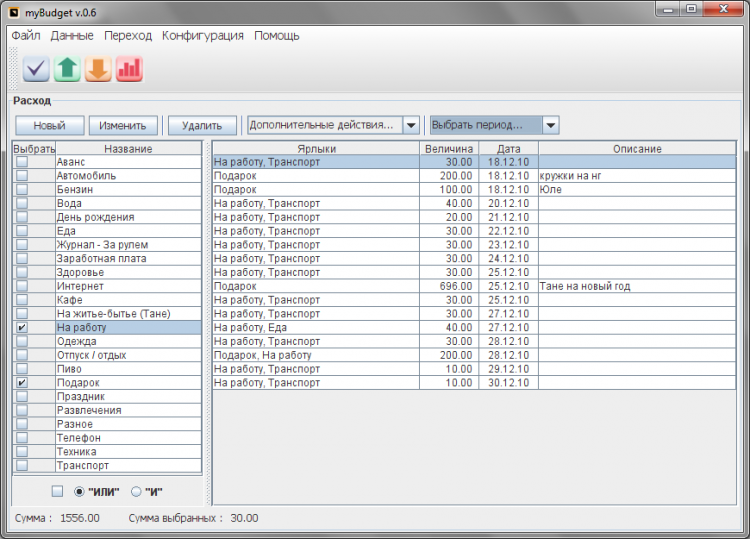Select the "И" radio button
This screenshot has width=750, height=539.
pos(136,492)
